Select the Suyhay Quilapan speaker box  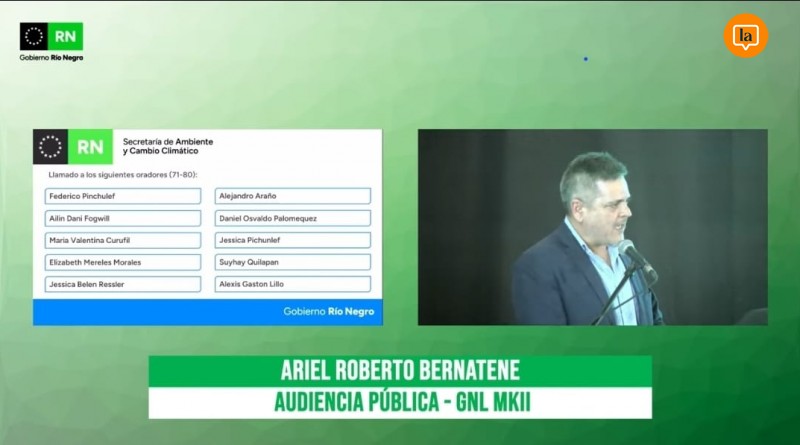293,262
